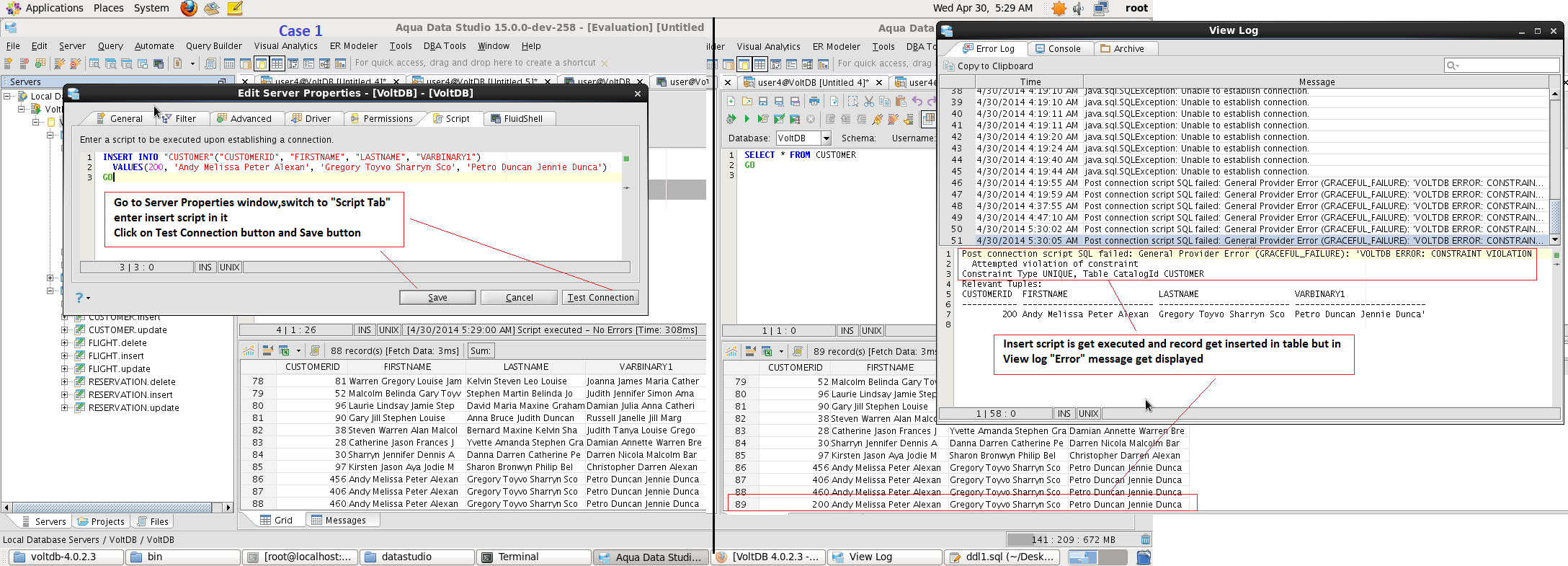Click the paste clipboard icon
This screenshot has height=566, width=1568.
pyautogui.click(x=901, y=101)
